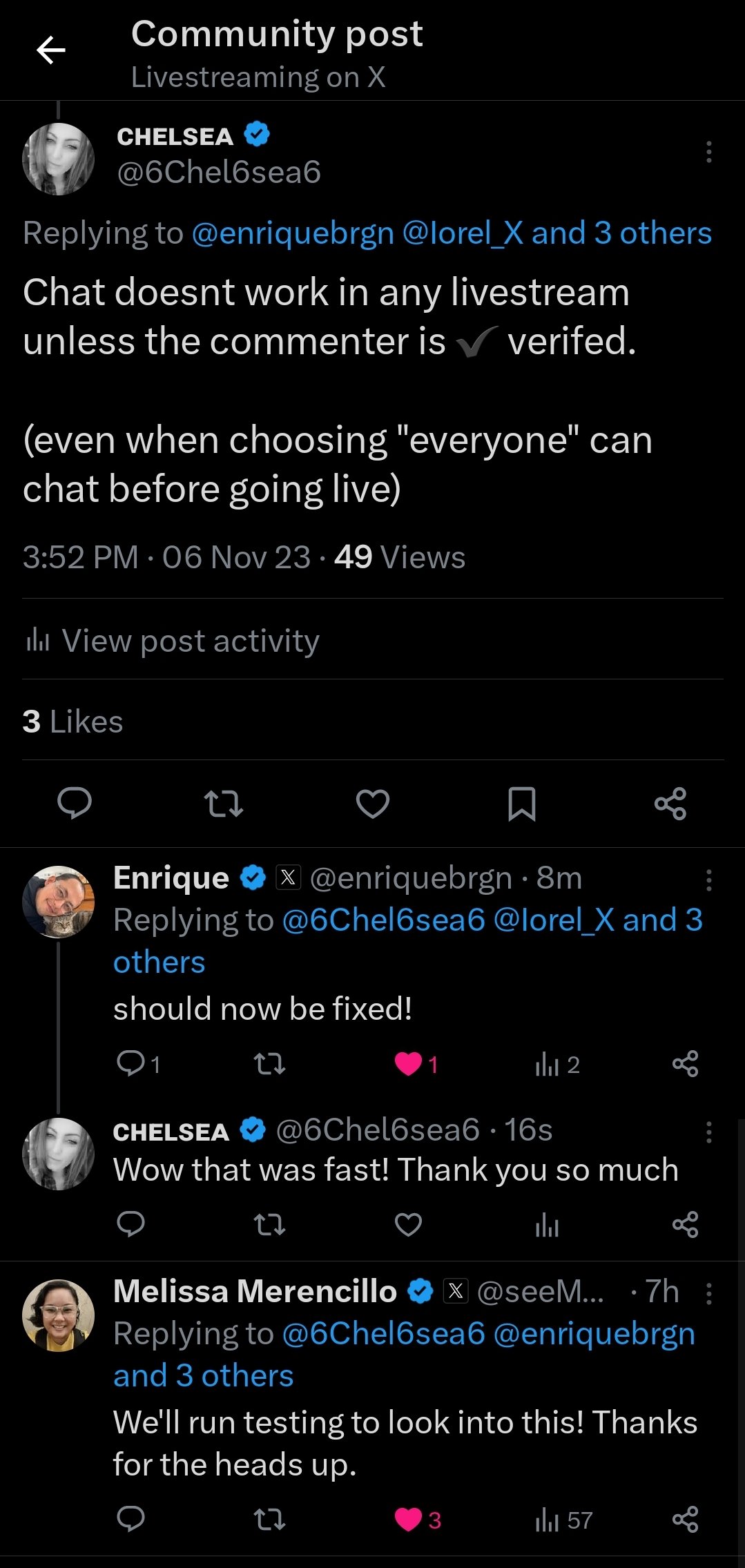View the 3 Likes list

tap(72, 722)
